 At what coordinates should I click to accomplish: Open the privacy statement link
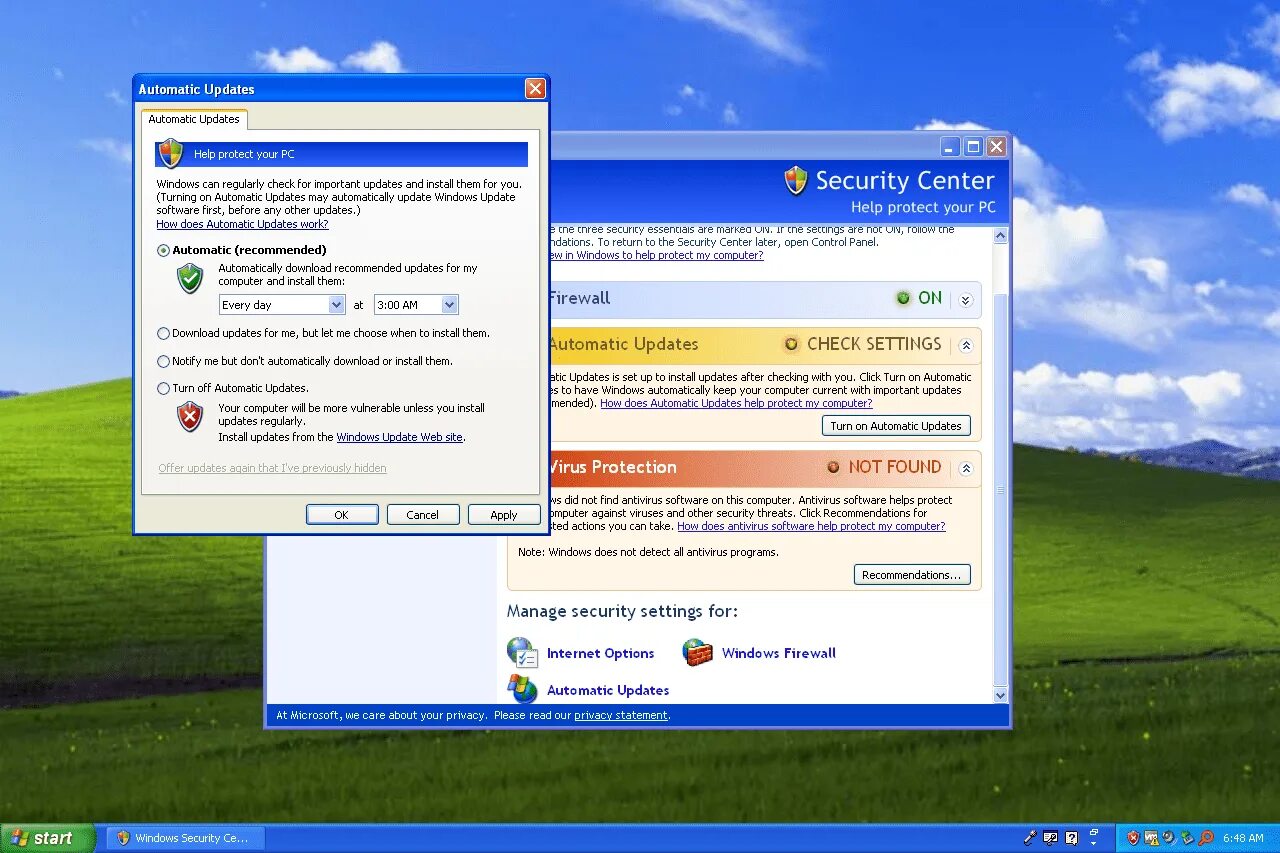(621, 715)
